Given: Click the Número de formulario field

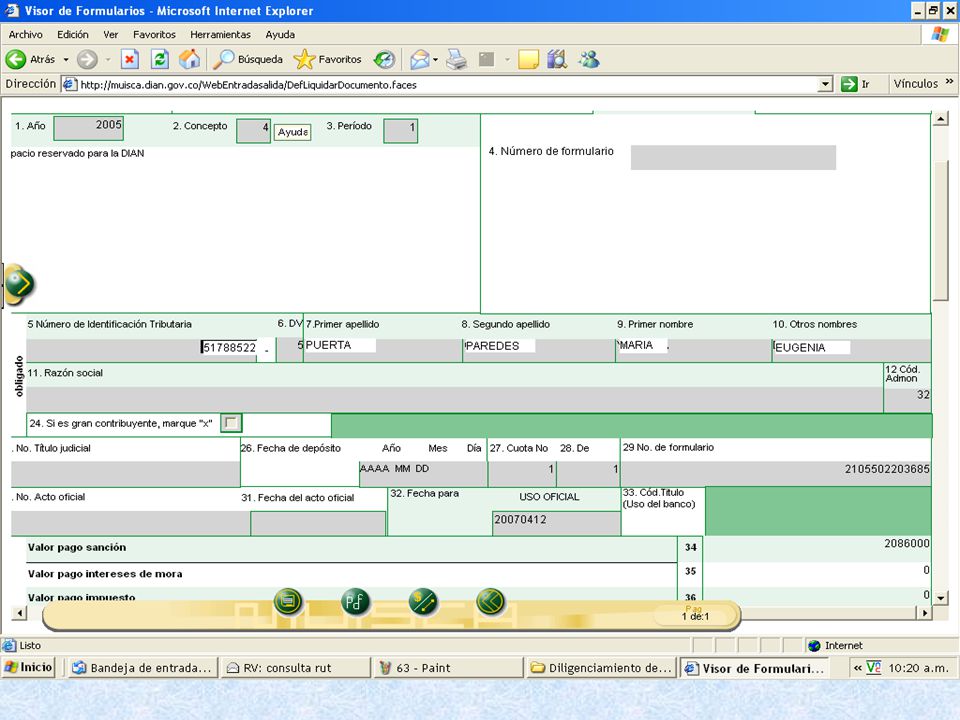Looking at the screenshot, I should coord(733,157).
